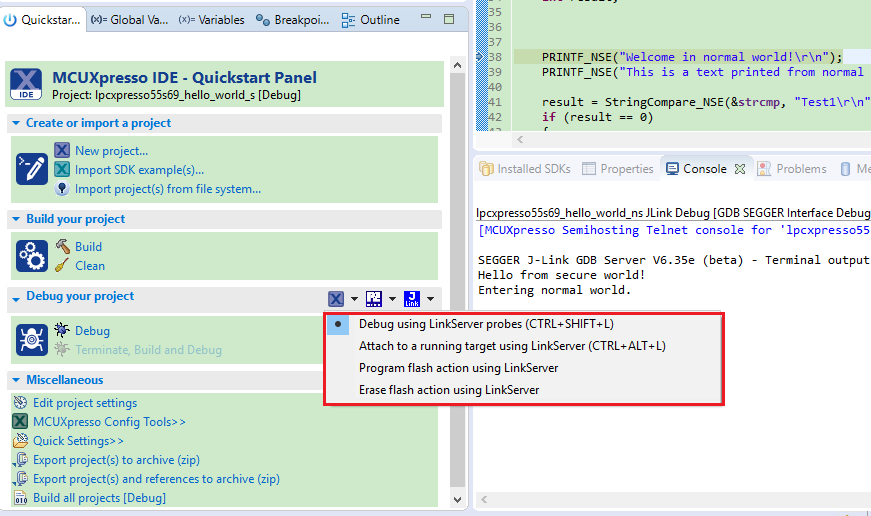This screenshot has width=871, height=516.
Task: Click the New project... link
Action: 111,151
